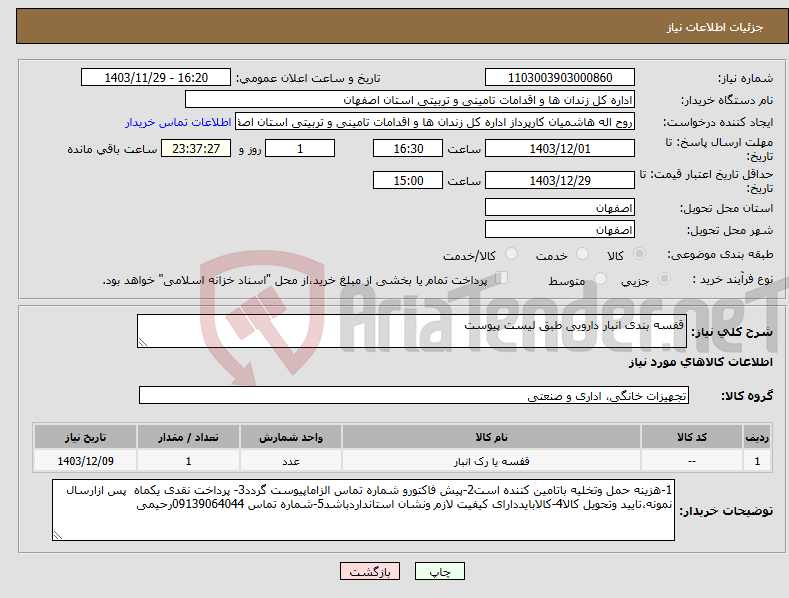Click the request creator field روح اله هاشمیان

[435, 122]
